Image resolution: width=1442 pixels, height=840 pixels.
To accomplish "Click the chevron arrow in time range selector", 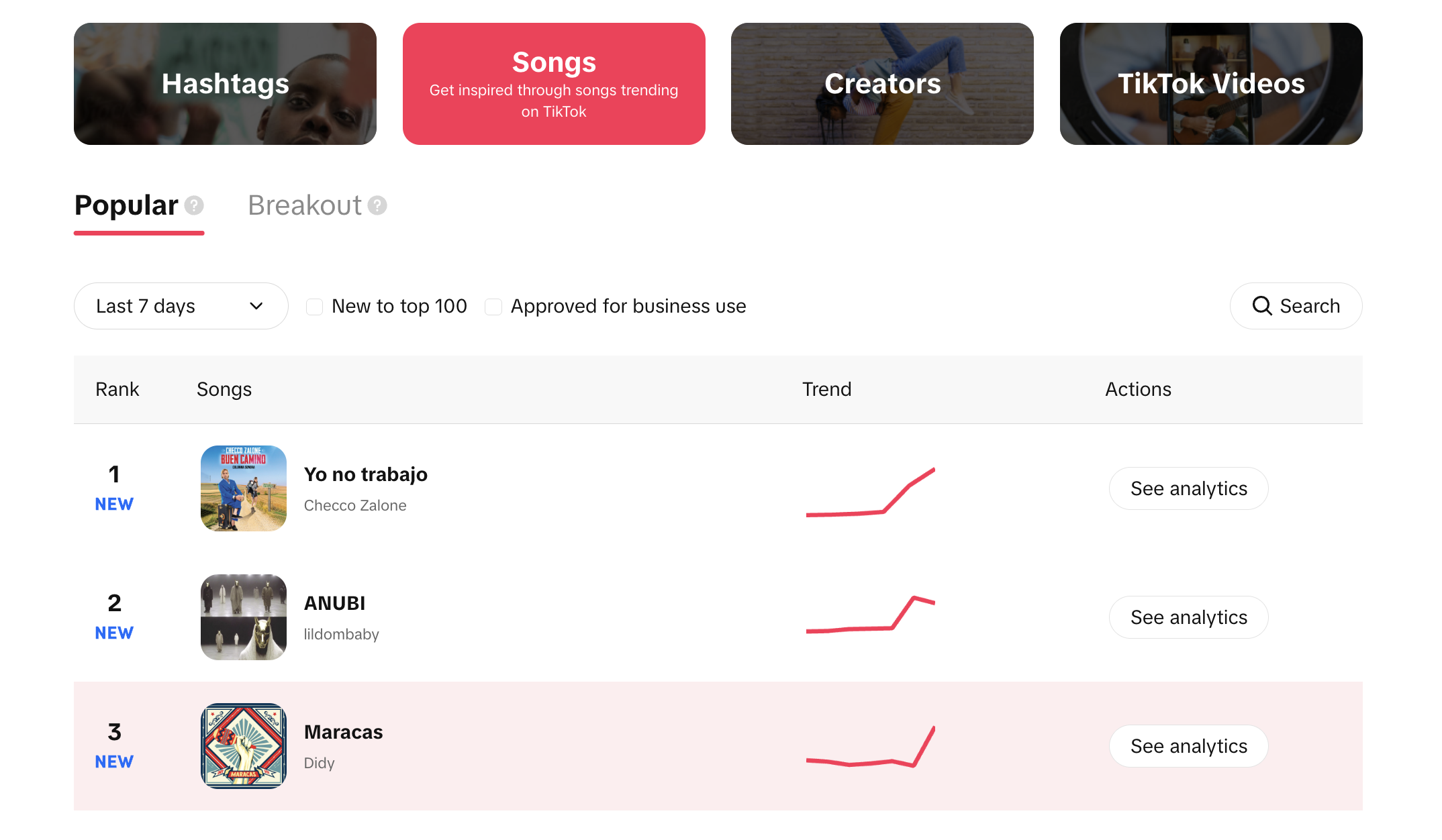I will point(256,306).
